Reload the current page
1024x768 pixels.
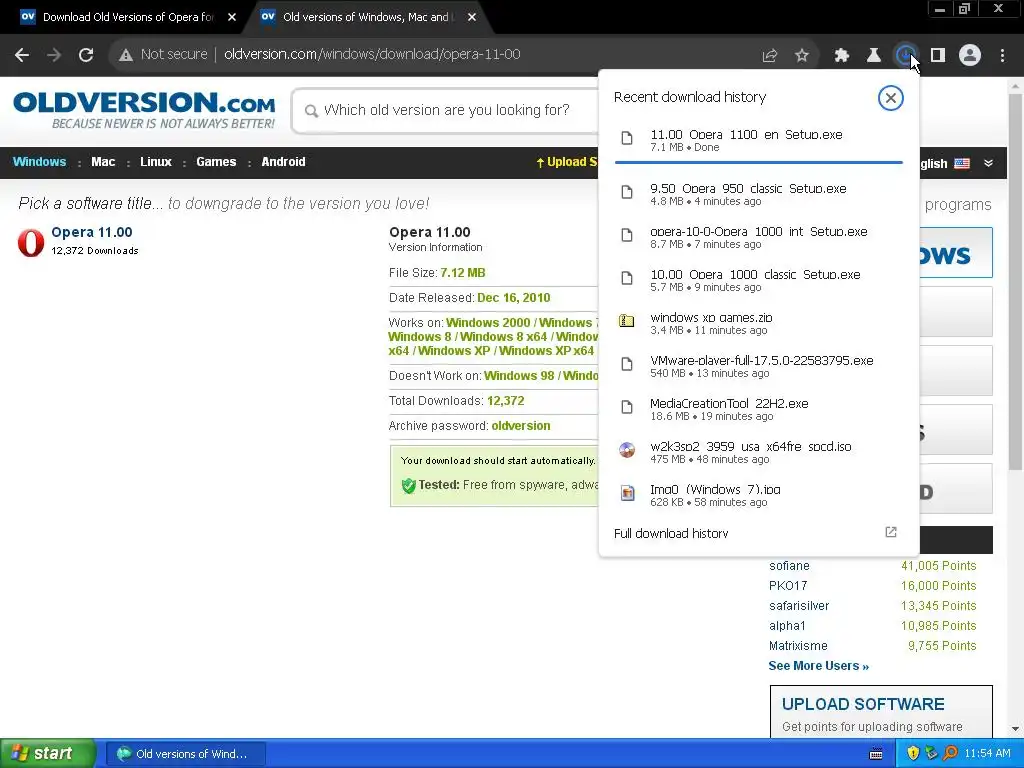[86, 55]
